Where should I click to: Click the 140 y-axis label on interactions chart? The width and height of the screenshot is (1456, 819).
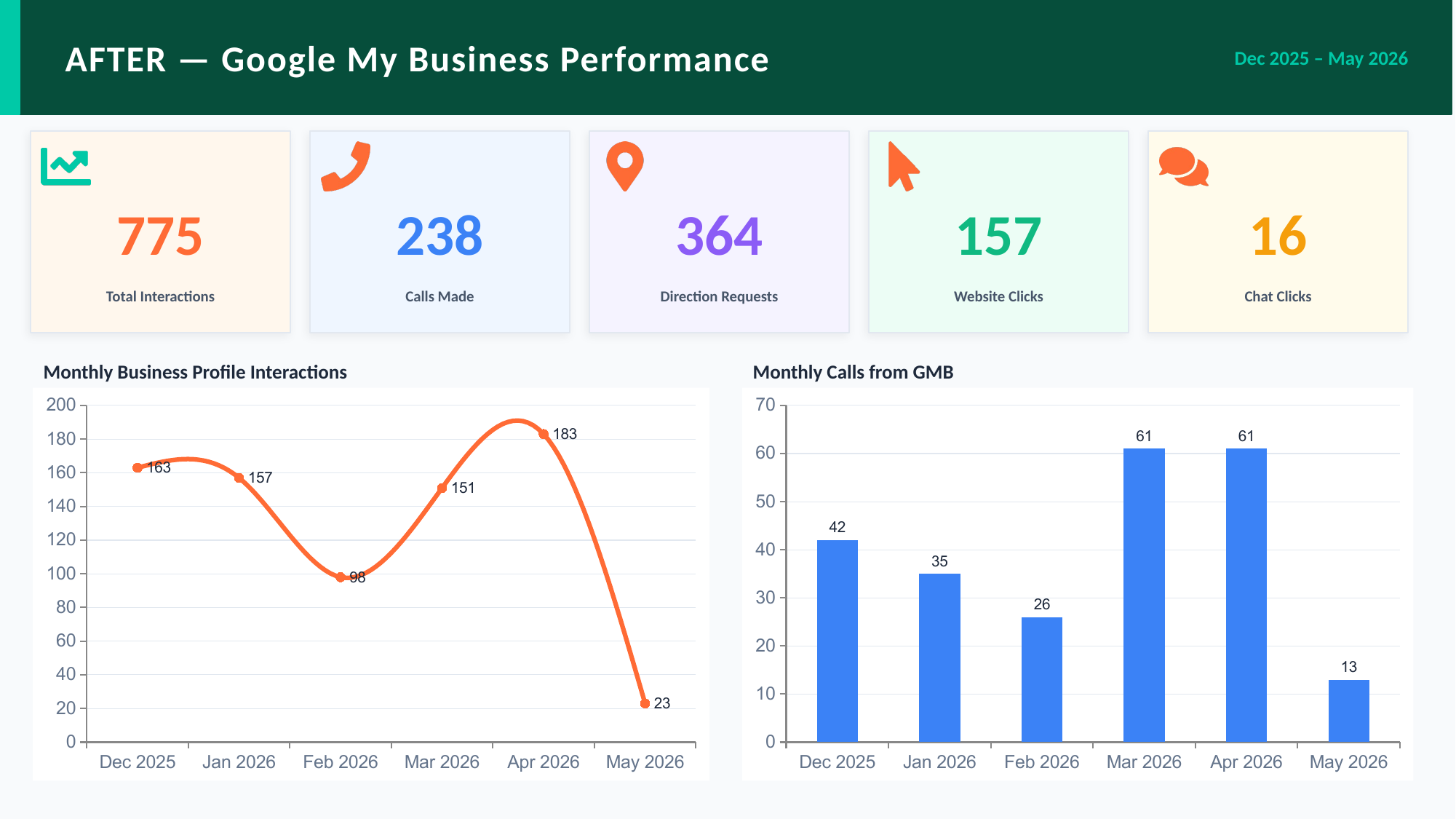click(61, 506)
